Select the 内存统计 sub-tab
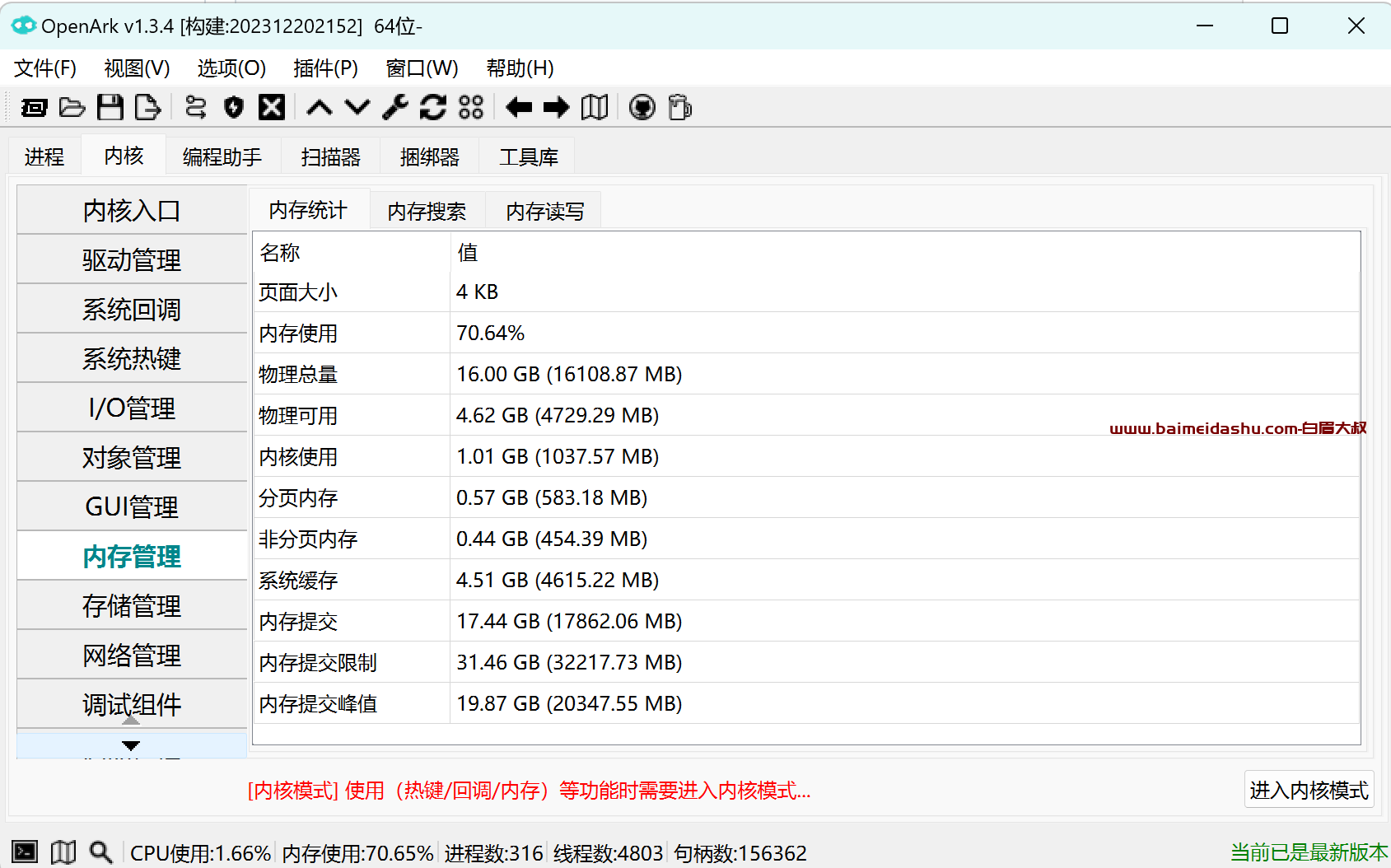 (308, 210)
